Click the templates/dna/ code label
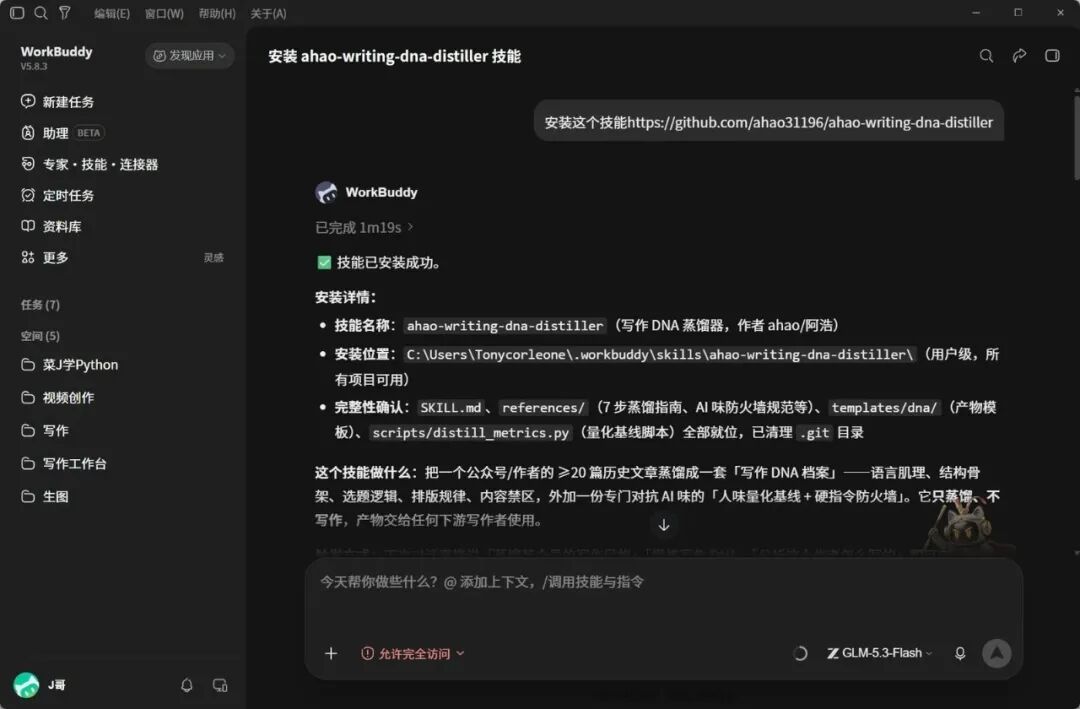 point(884,408)
